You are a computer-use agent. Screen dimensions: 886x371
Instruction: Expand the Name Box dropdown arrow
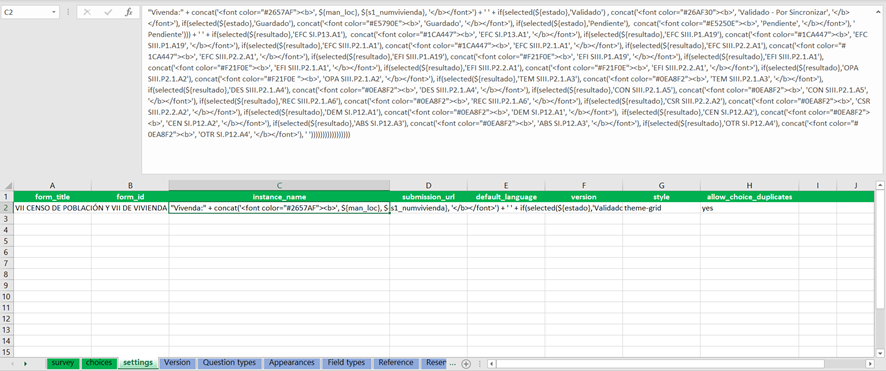54,12
